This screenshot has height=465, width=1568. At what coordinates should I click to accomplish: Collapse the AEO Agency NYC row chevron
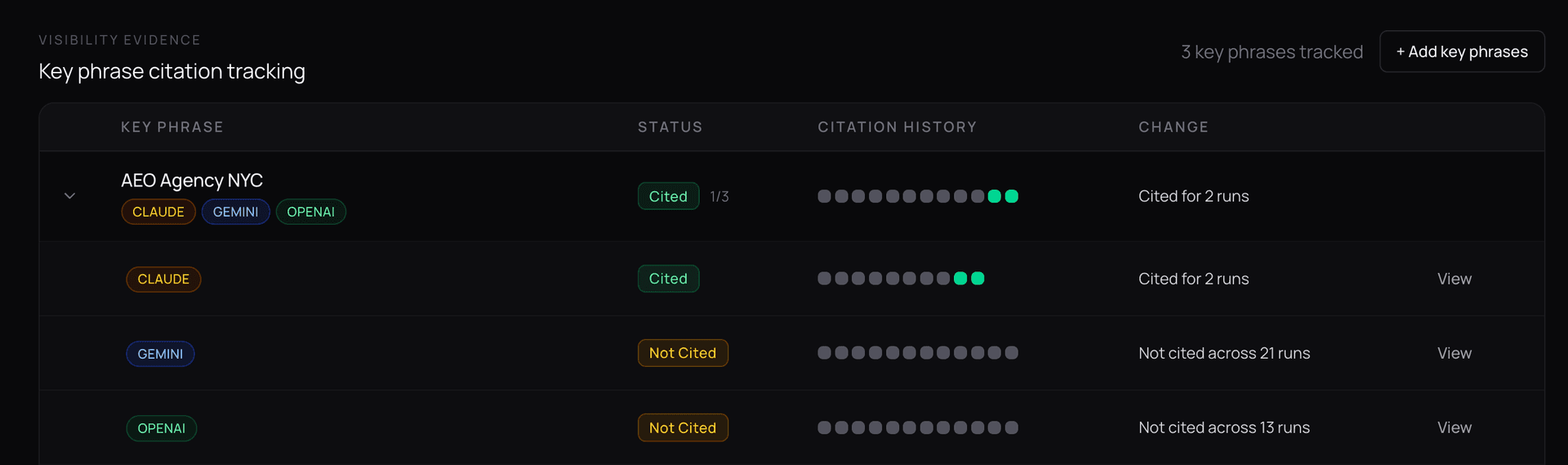pos(70,196)
